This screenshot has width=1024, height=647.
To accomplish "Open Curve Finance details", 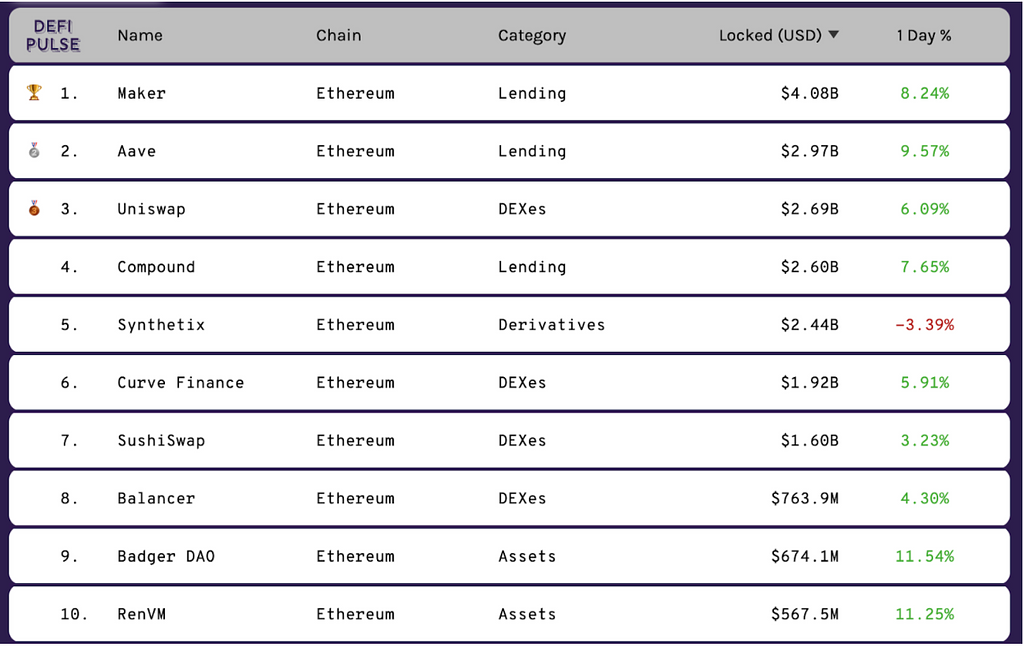I will 181,383.
